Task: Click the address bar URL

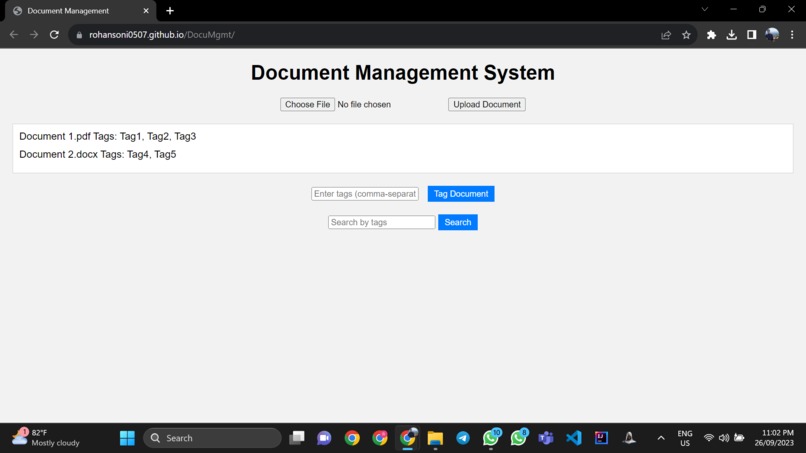Action: tap(162, 34)
